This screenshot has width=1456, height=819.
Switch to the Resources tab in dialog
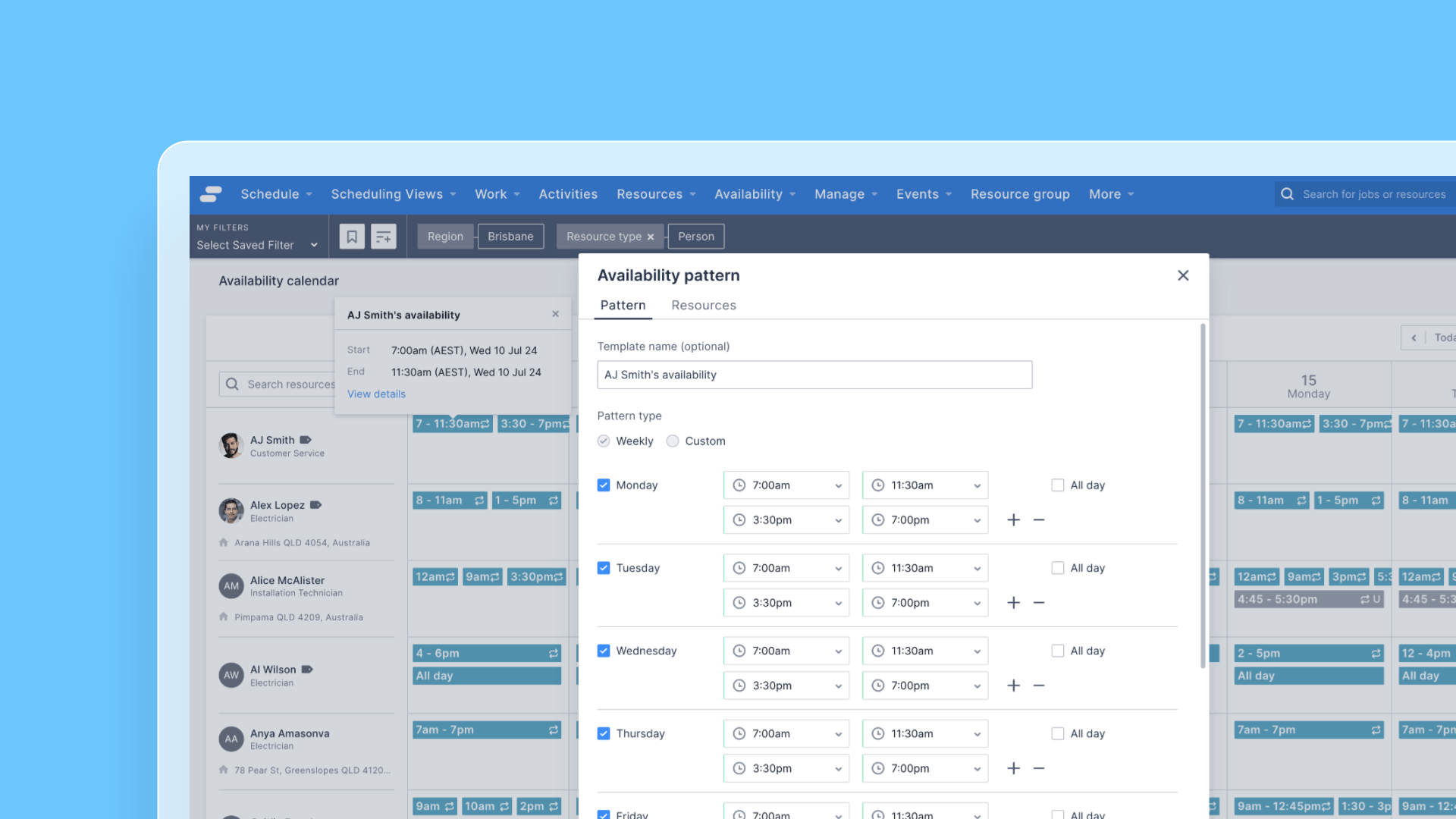704,306
